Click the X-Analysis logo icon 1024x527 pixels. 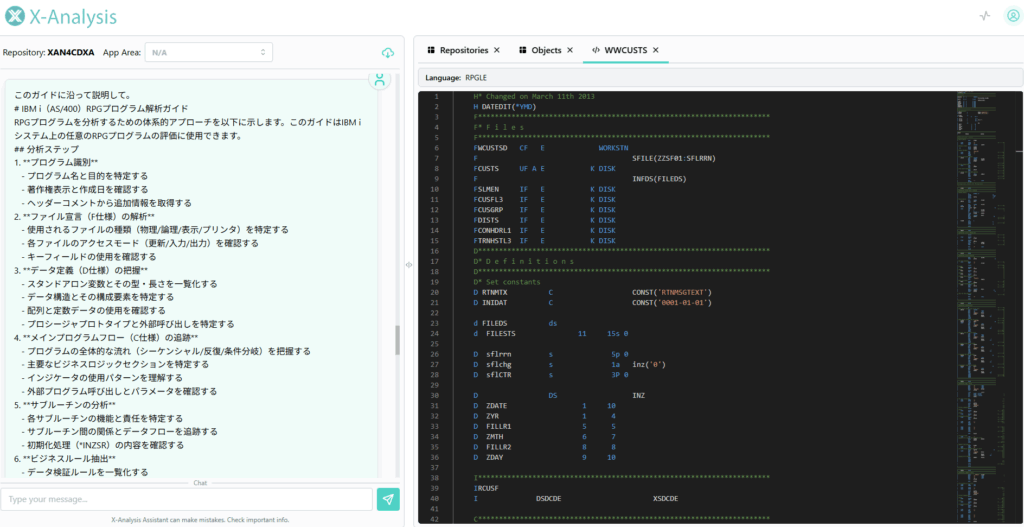[x=14, y=16]
